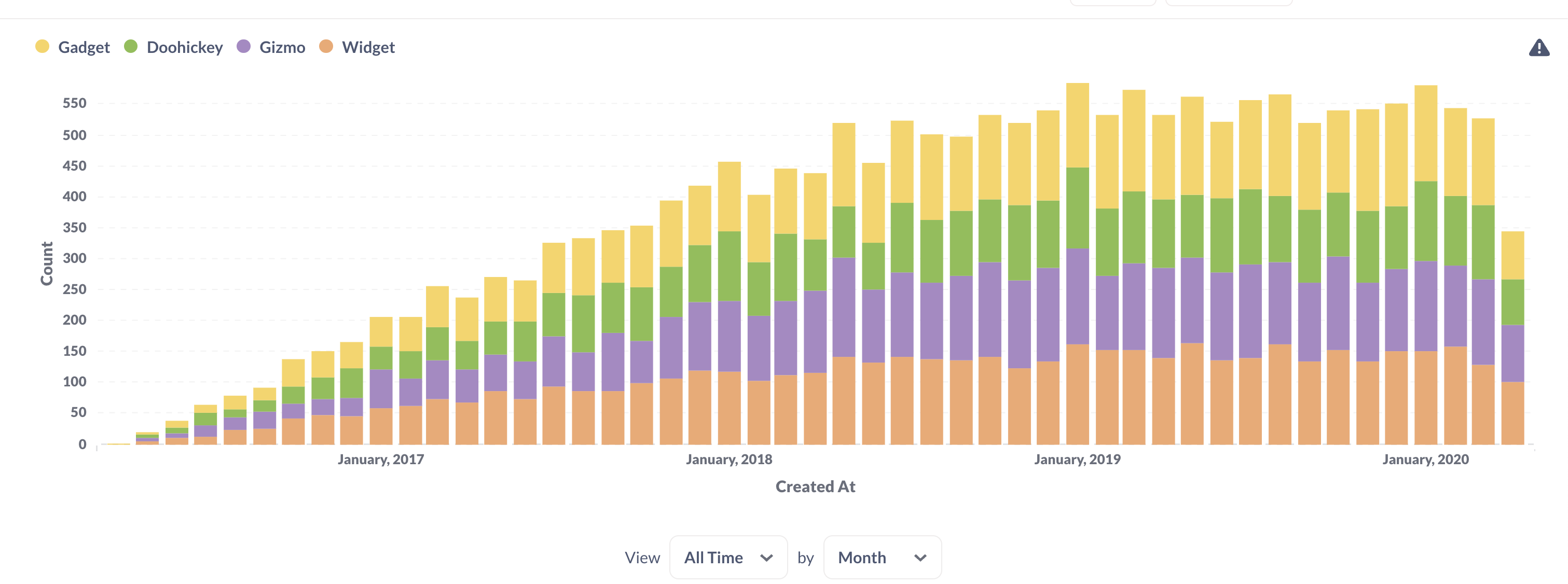This screenshot has height=584, width=1568.
Task: Toggle visibility of the Doohickey series
Action: (184, 47)
